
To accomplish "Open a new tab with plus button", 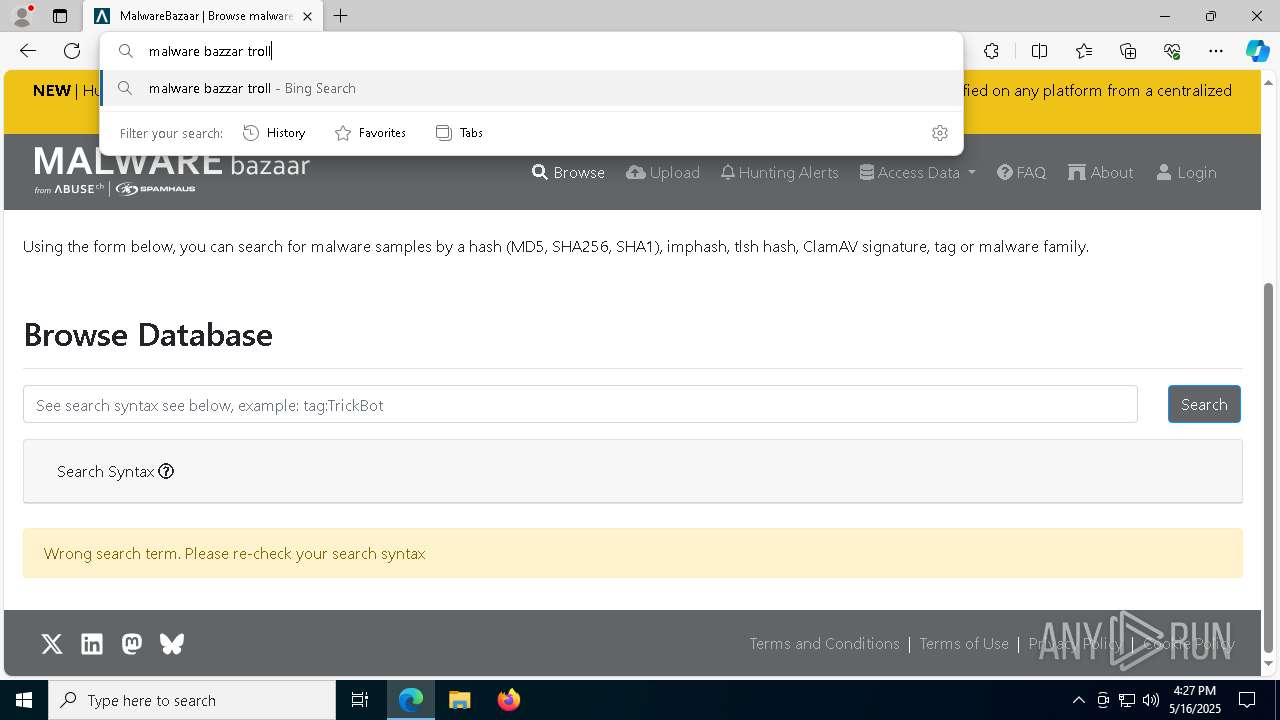I will [341, 16].
